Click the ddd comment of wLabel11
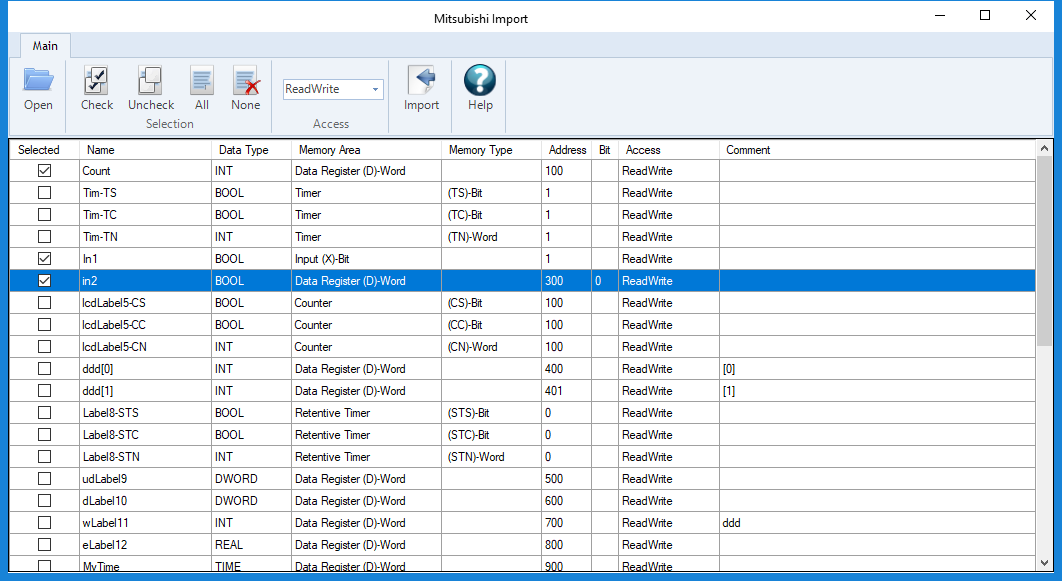This screenshot has width=1062, height=581. (x=877, y=523)
